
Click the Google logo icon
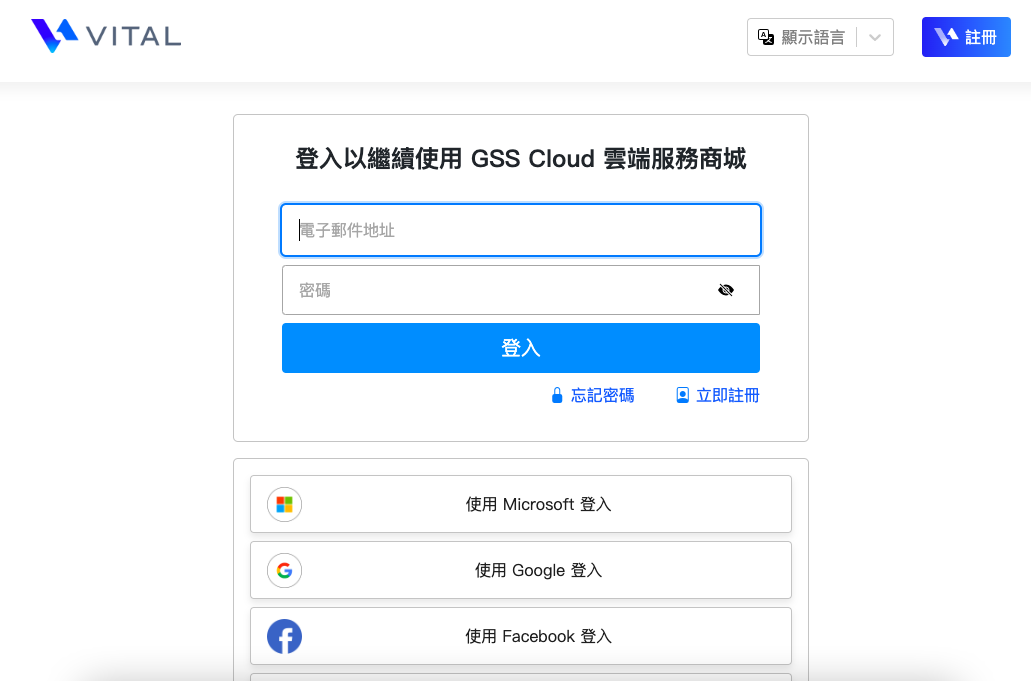[x=284, y=570]
